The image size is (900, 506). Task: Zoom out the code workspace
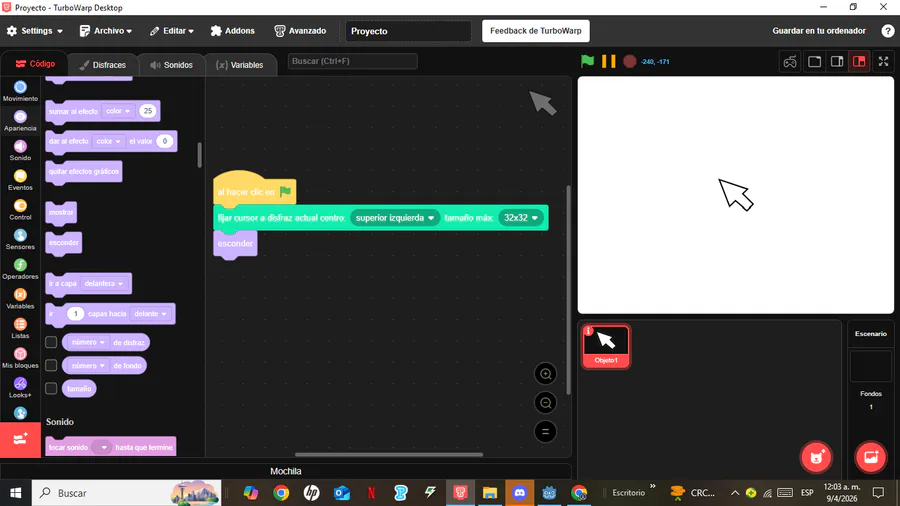pos(545,403)
